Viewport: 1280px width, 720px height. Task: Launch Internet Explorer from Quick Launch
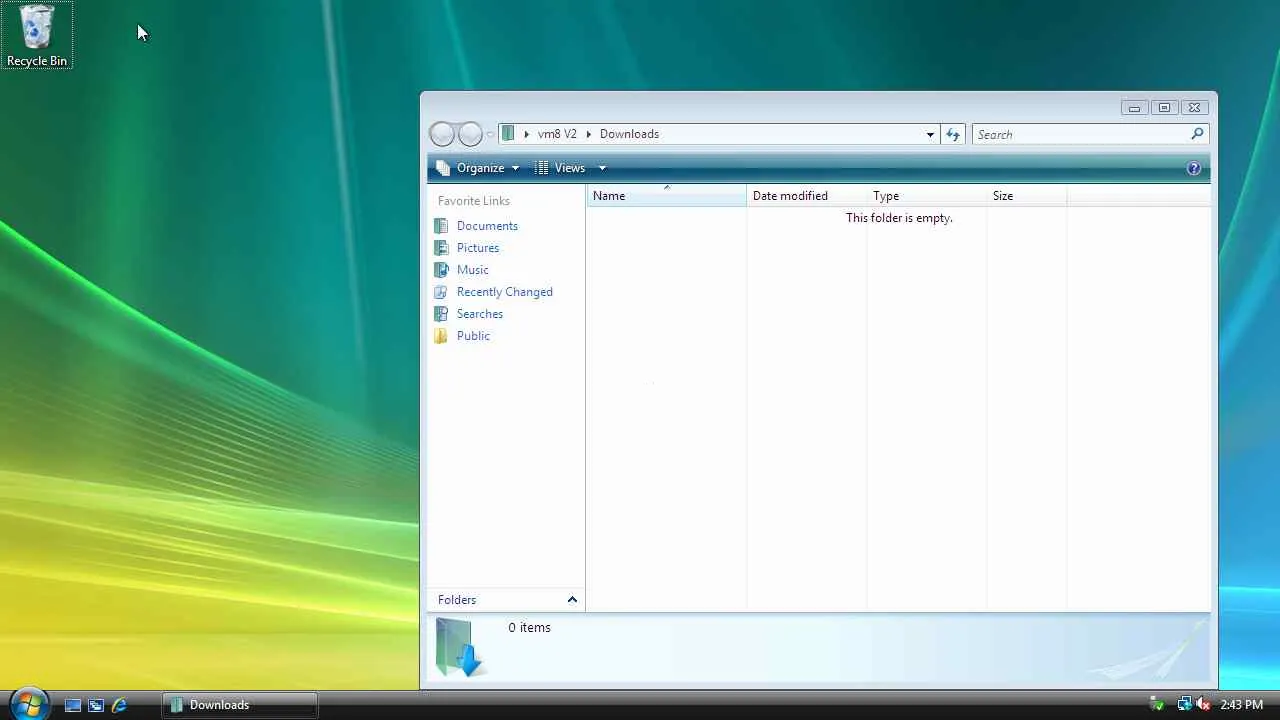click(x=119, y=705)
